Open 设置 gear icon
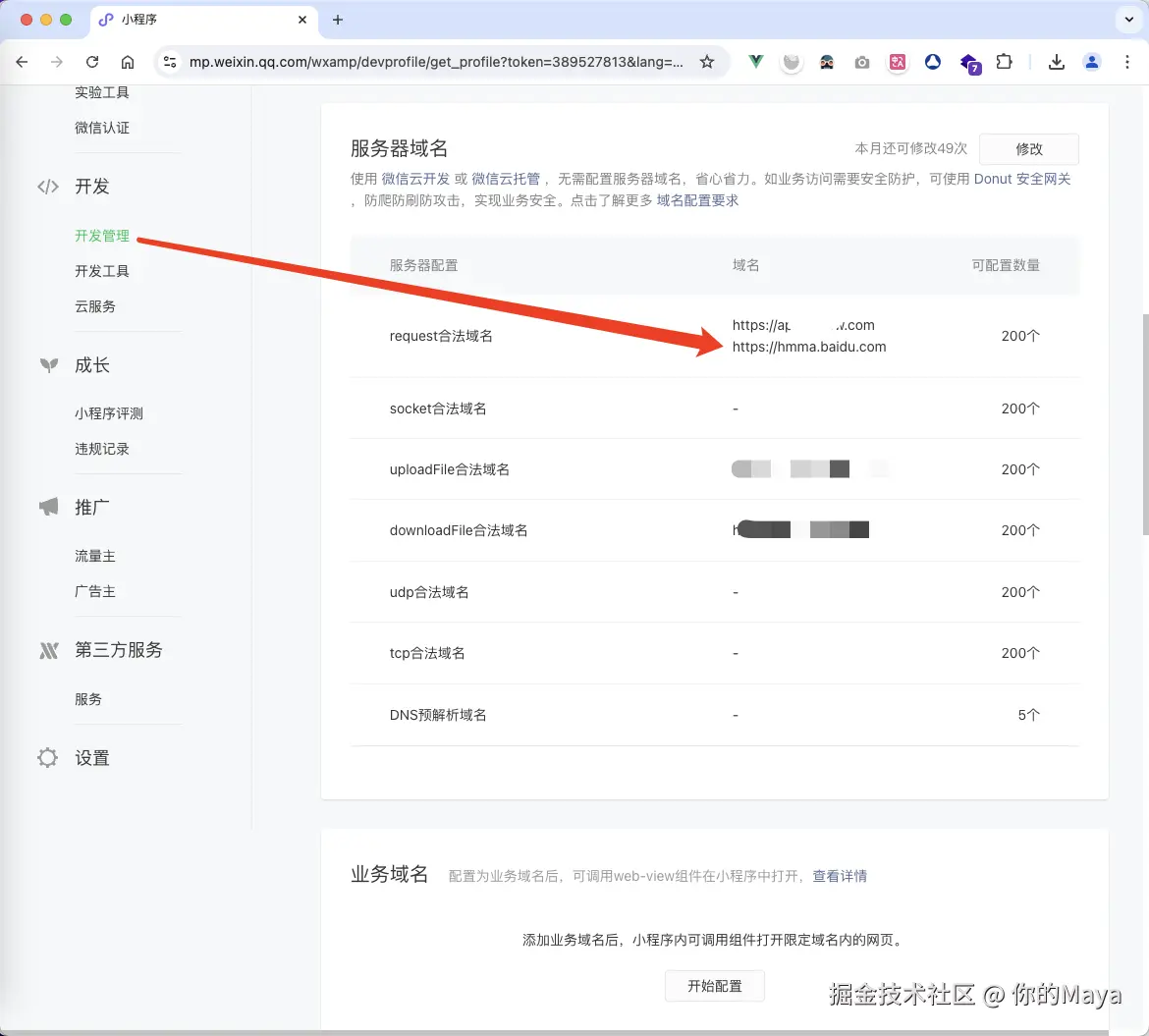The width and height of the screenshot is (1149, 1036). 48,757
